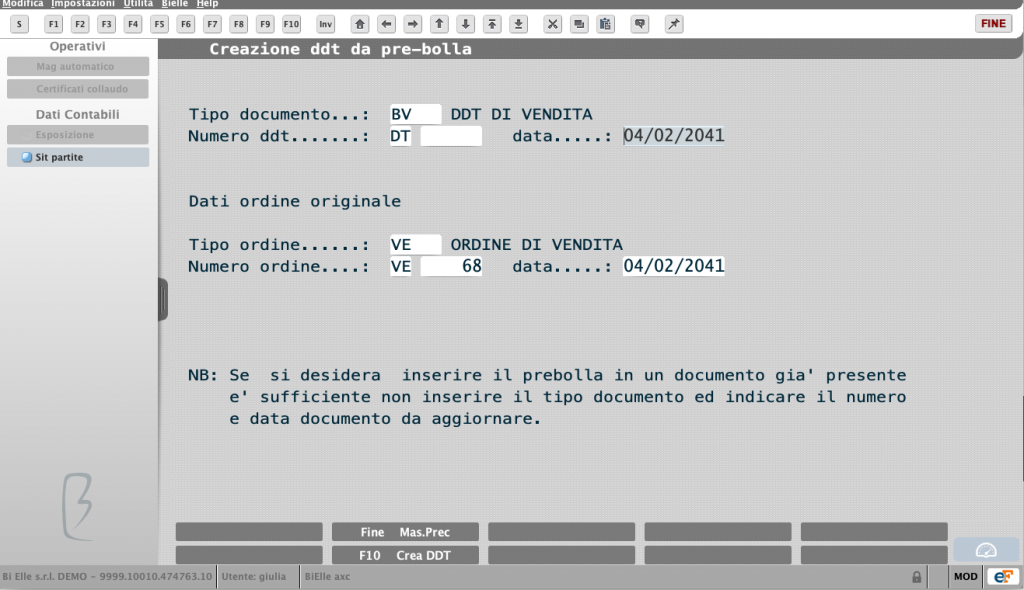This screenshot has height=590, width=1024.
Task: Click Numero ordine series field VE
Action: coord(400,267)
